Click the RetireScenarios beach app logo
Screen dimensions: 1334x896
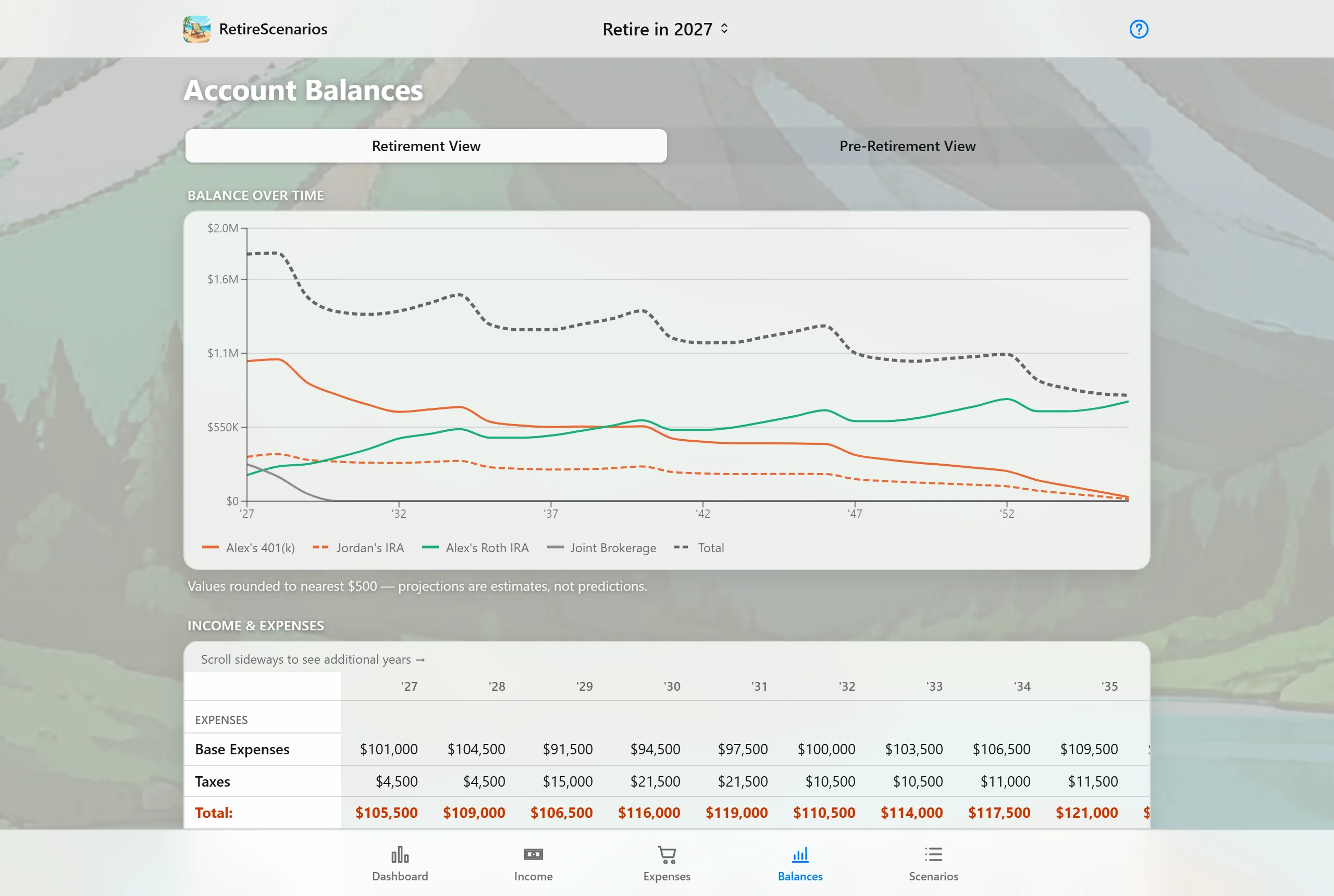tap(196, 29)
